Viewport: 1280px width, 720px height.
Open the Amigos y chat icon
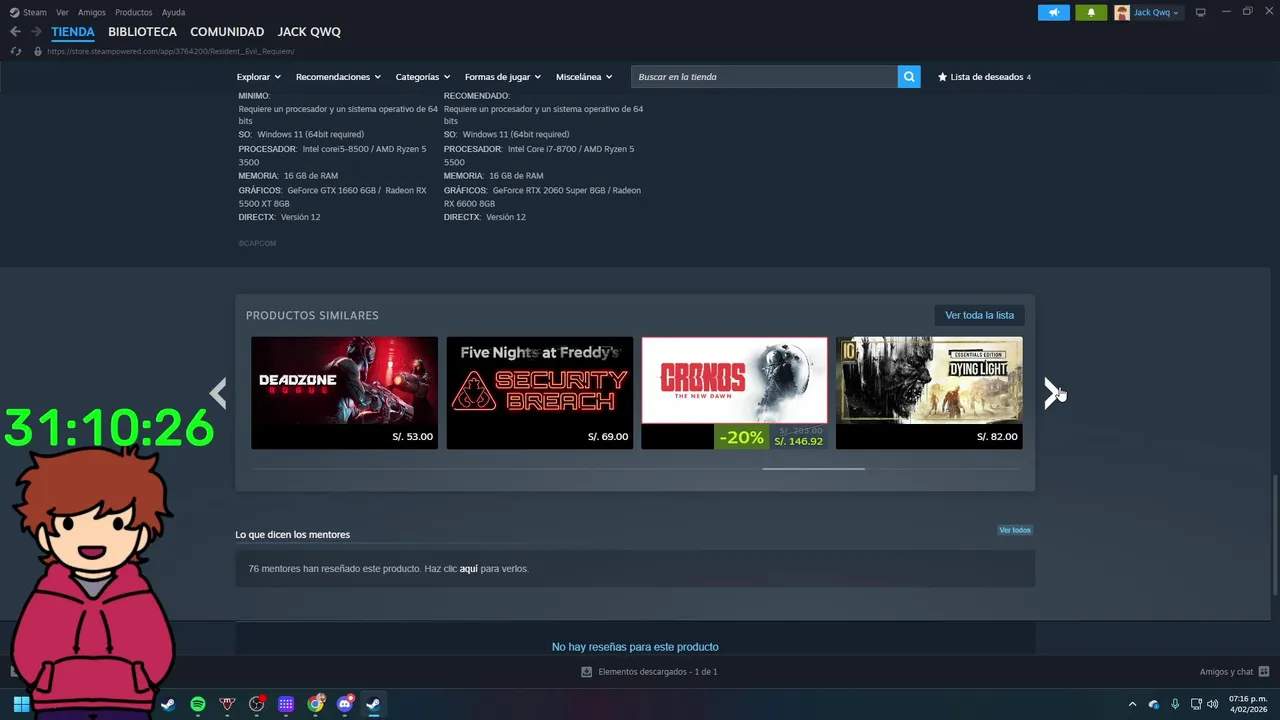pyautogui.click(x=1264, y=672)
